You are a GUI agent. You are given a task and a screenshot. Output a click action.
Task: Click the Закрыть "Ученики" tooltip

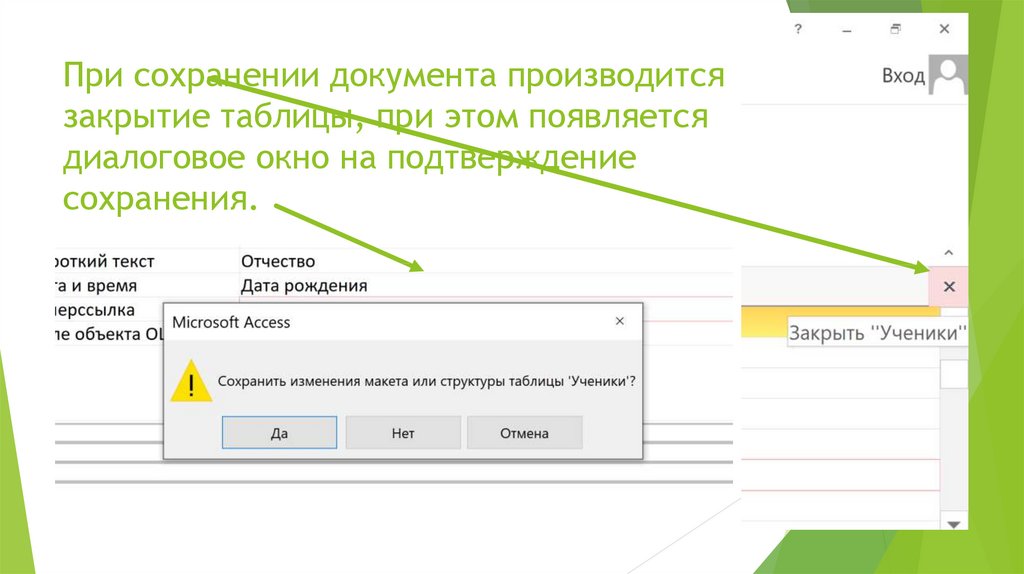pyautogui.click(x=877, y=333)
